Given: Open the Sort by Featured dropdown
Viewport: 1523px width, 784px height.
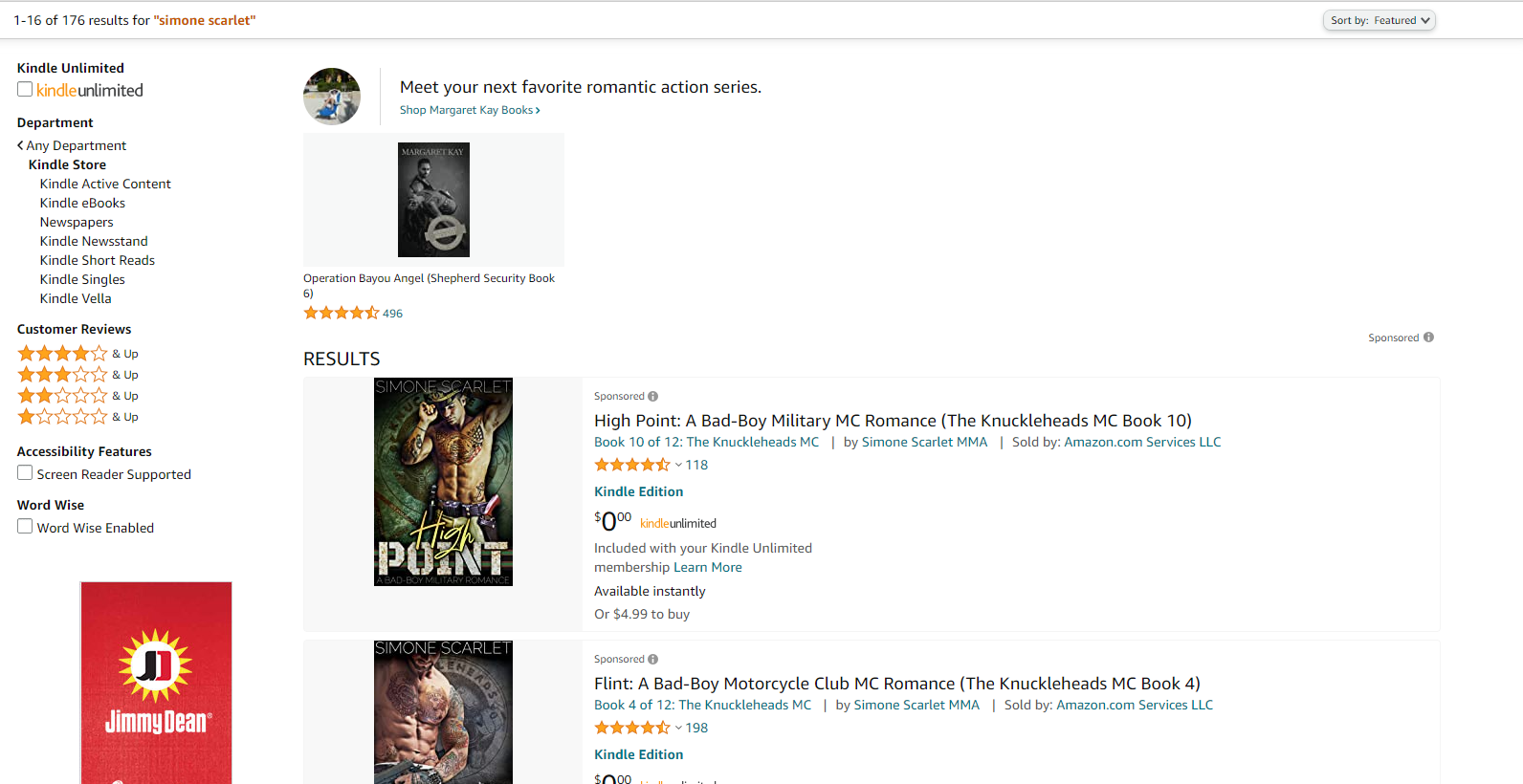Looking at the screenshot, I should 1379,19.
